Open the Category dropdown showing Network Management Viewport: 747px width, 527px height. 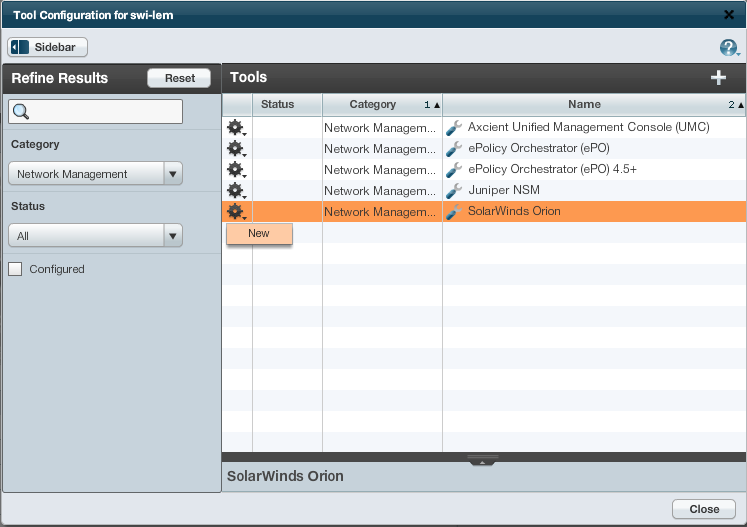(x=95, y=174)
